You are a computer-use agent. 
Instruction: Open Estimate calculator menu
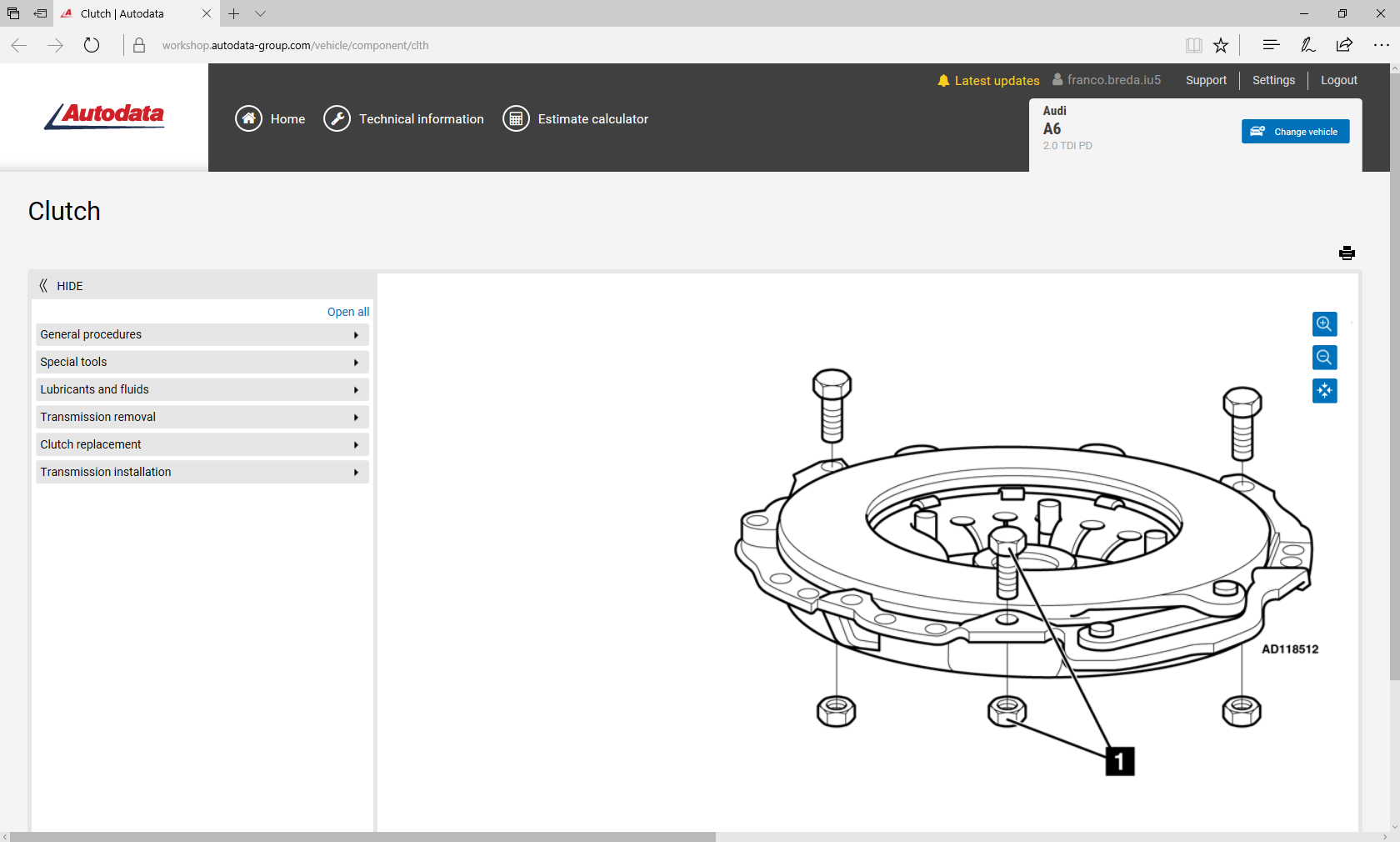[x=592, y=119]
